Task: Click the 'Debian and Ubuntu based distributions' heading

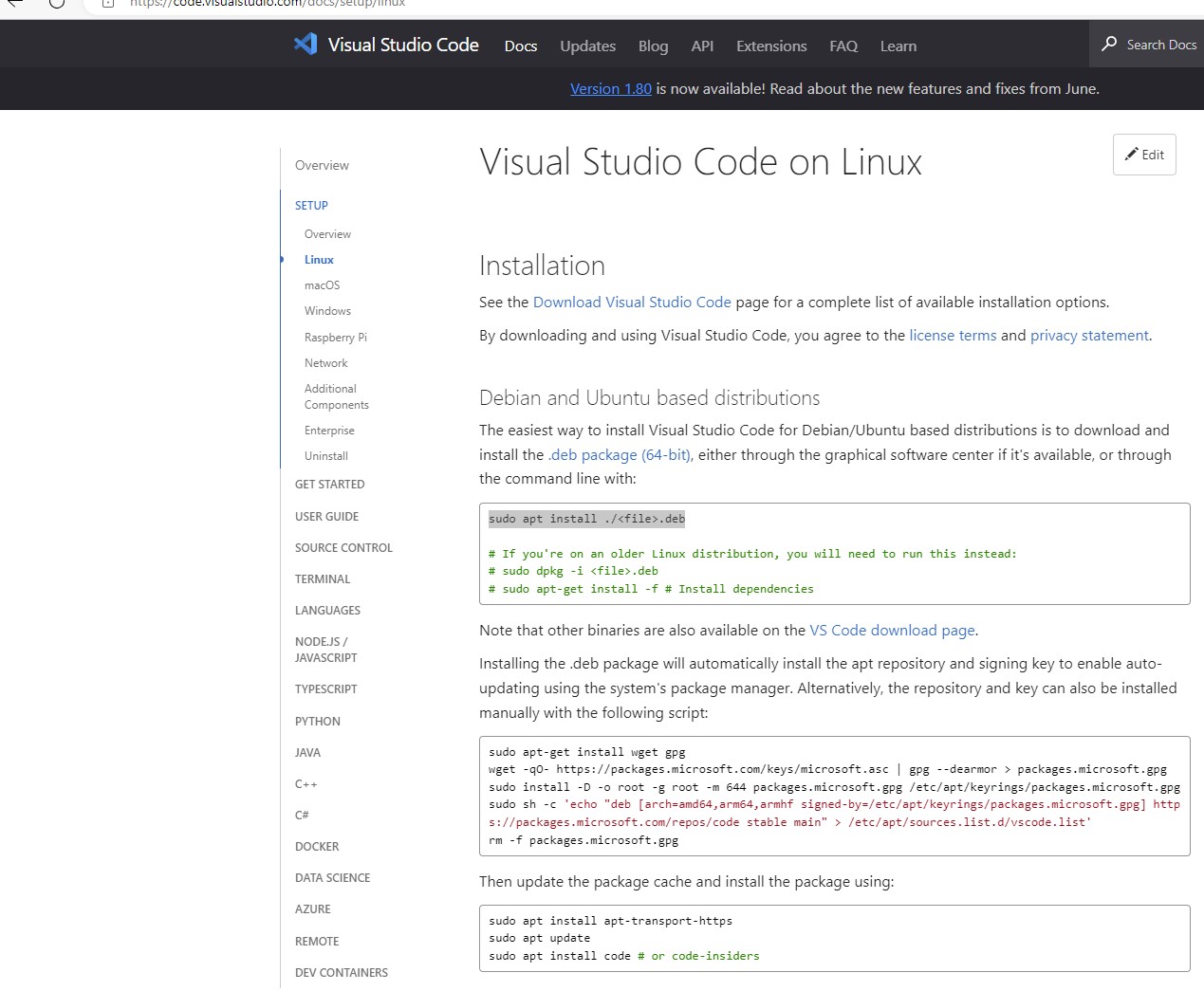Action: click(x=649, y=397)
